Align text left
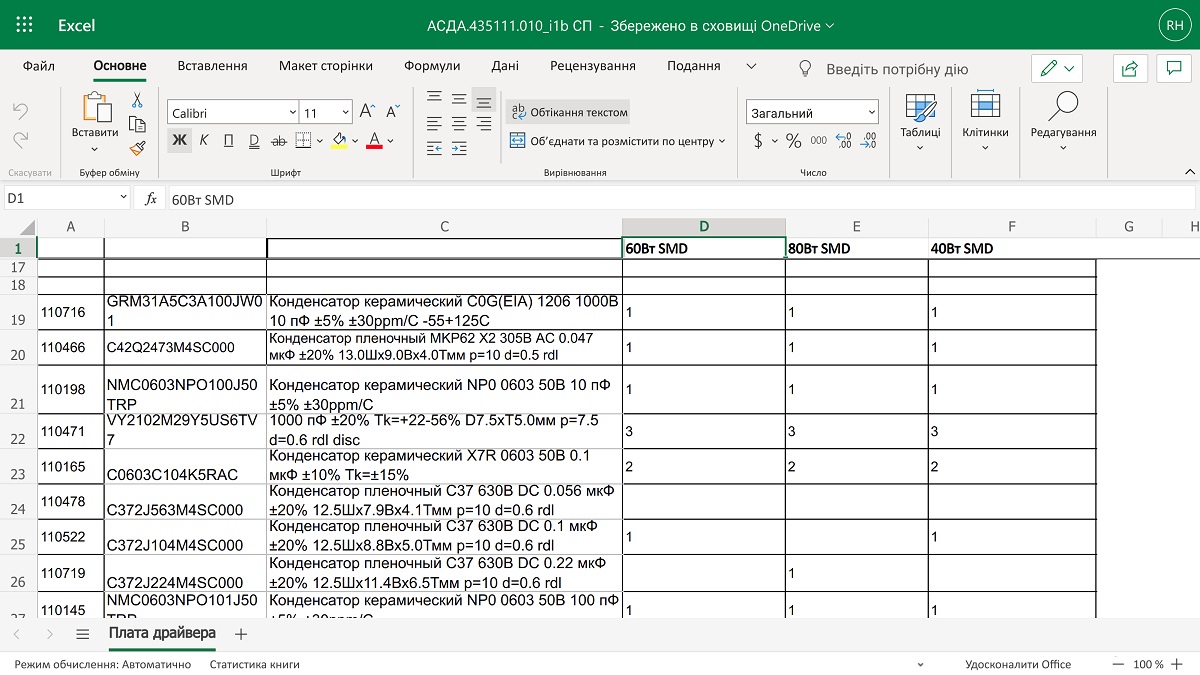 [434, 124]
